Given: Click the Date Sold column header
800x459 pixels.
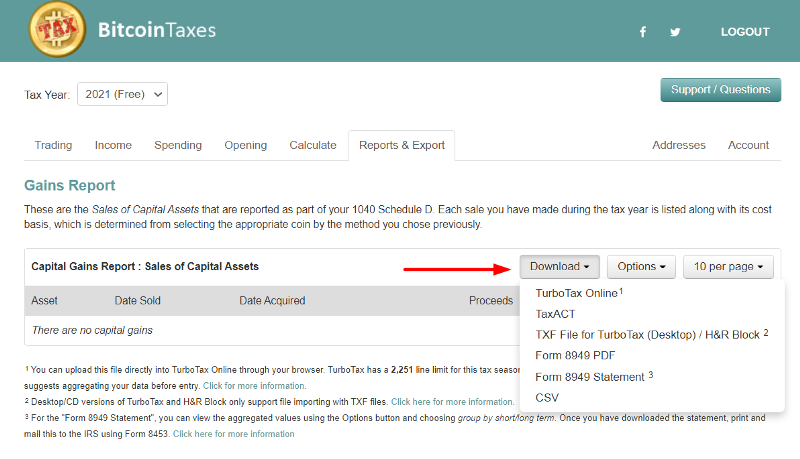Looking at the screenshot, I should click(x=137, y=301).
